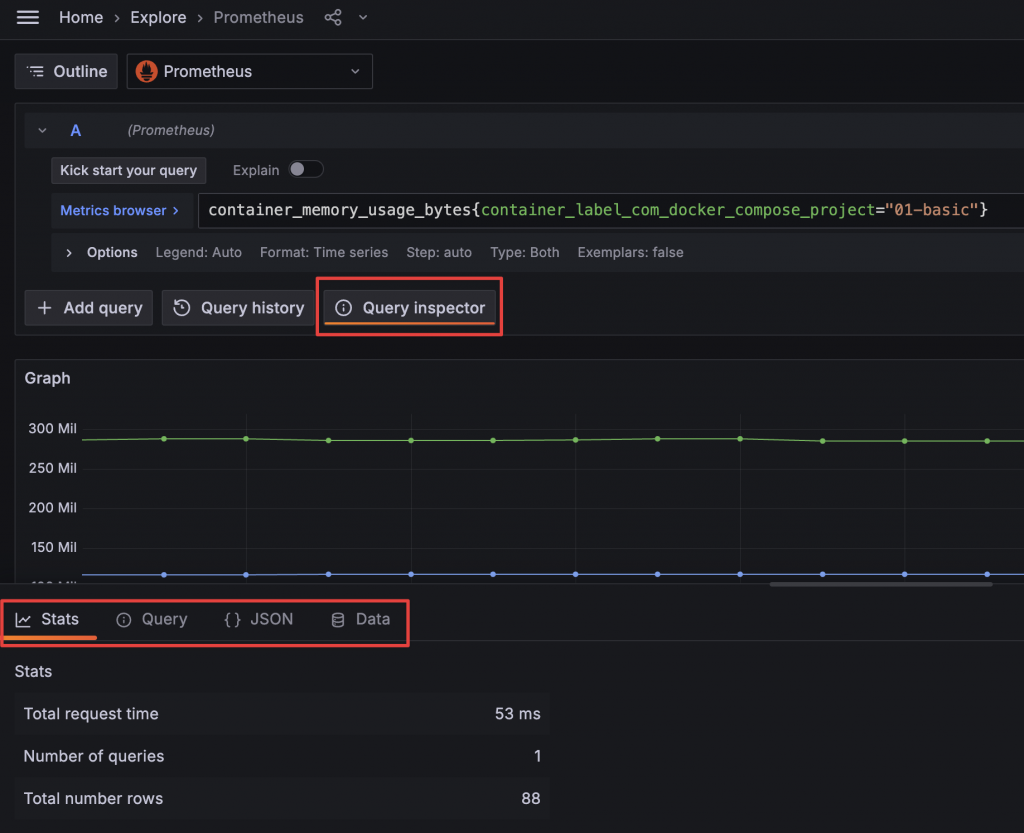Click the Total number rows label
The height and width of the screenshot is (833, 1024).
pyautogui.click(x=93, y=798)
